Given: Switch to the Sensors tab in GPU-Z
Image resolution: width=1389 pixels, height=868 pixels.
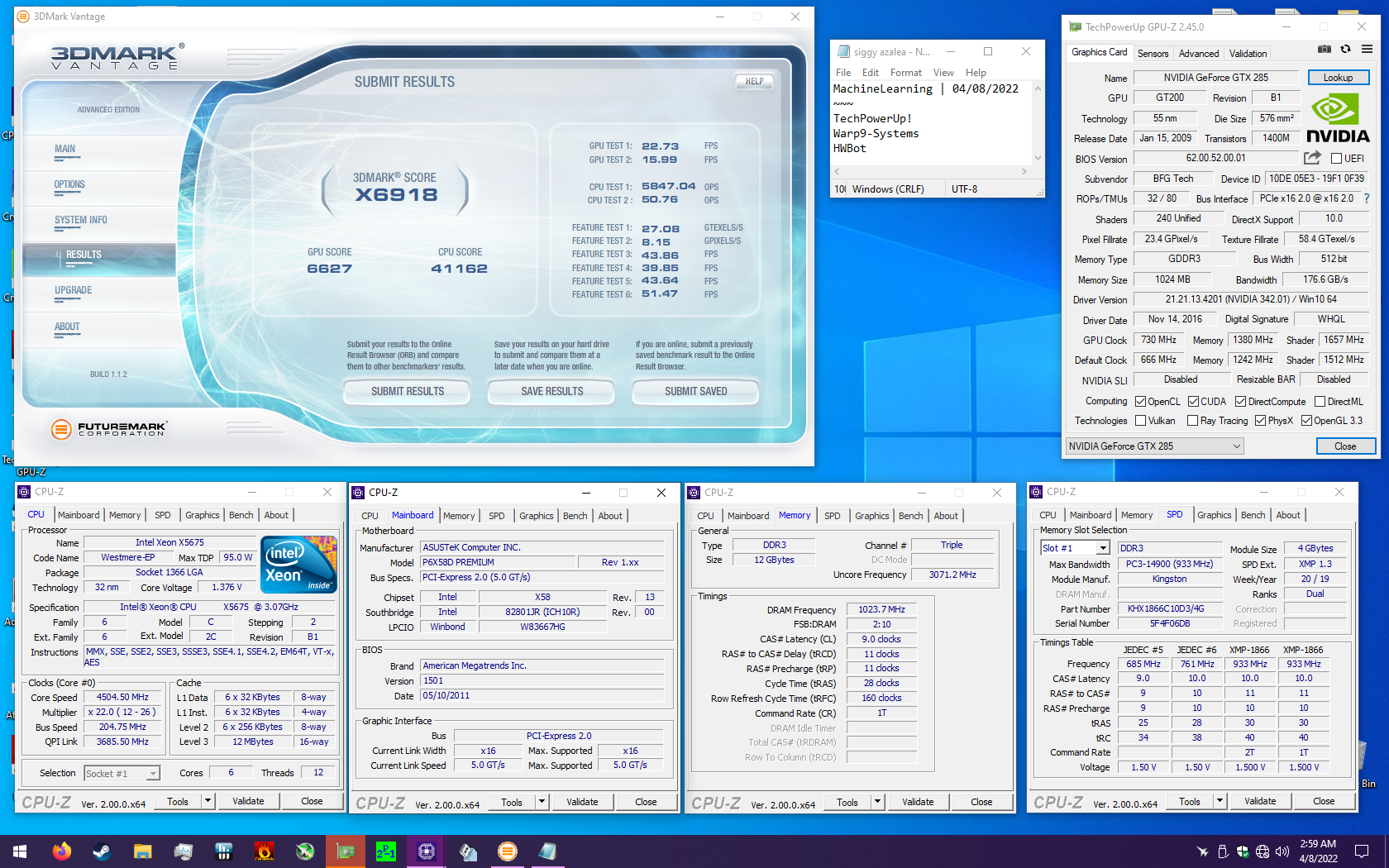Looking at the screenshot, I should (x=1153, y=54).
